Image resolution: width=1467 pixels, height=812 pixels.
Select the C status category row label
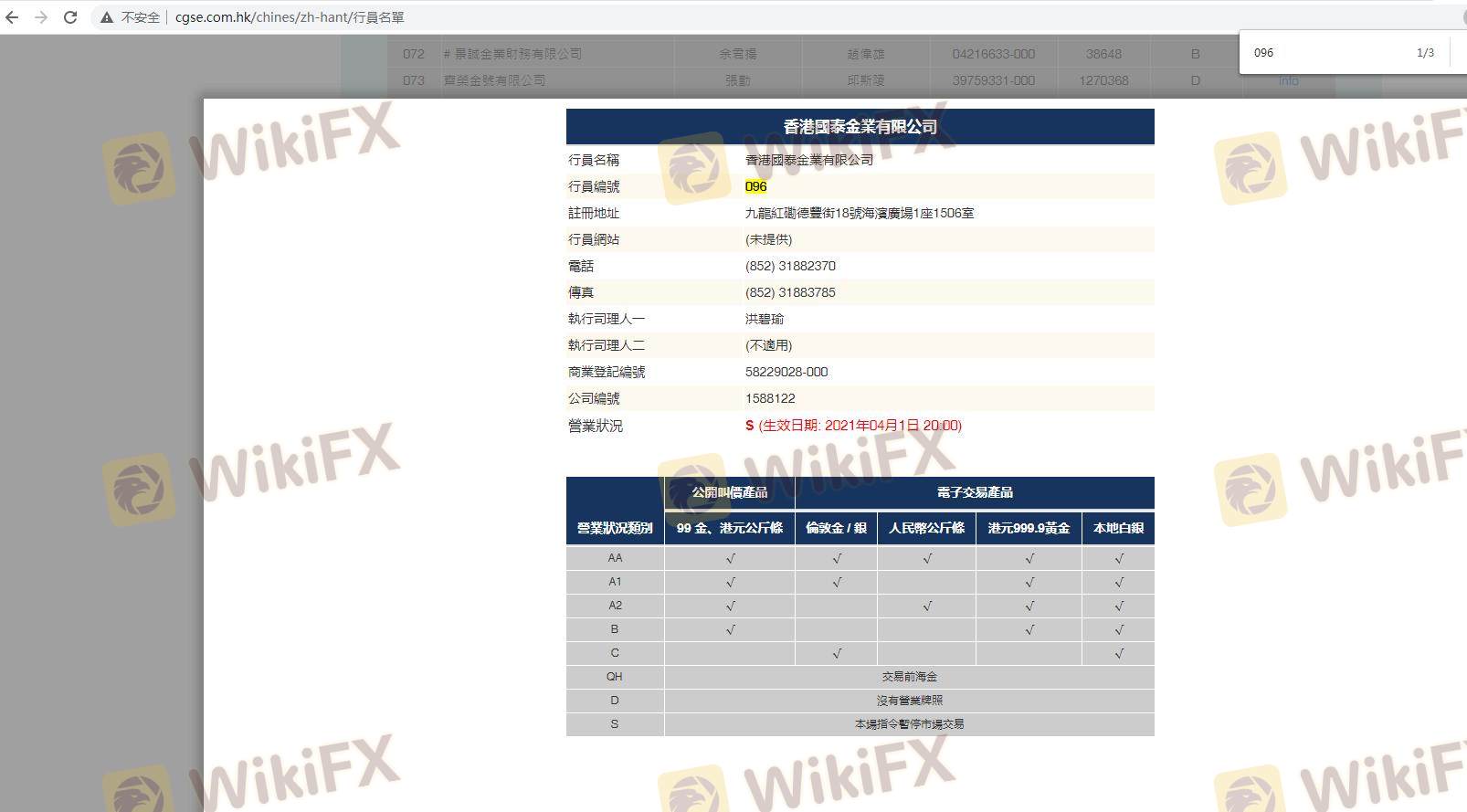click(615, 653)
